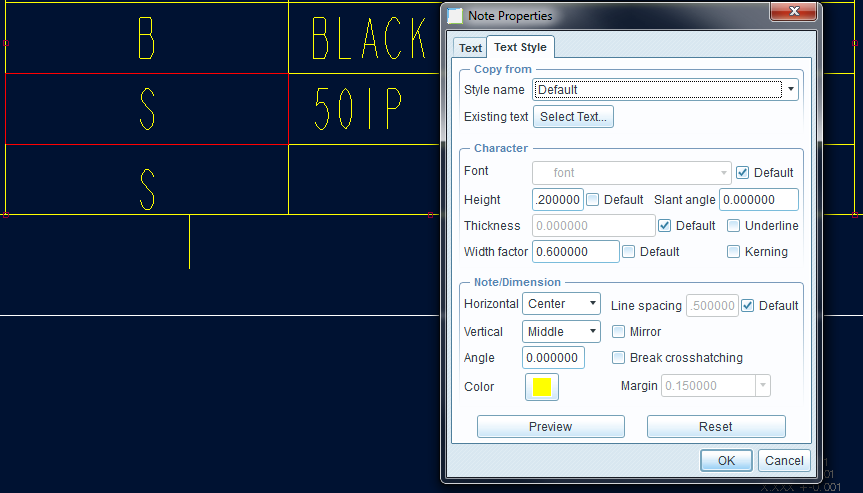Open the Horizontal alignment dropdown
The height and width of the screenshot is (493, 863).
(x=561, y=304)
